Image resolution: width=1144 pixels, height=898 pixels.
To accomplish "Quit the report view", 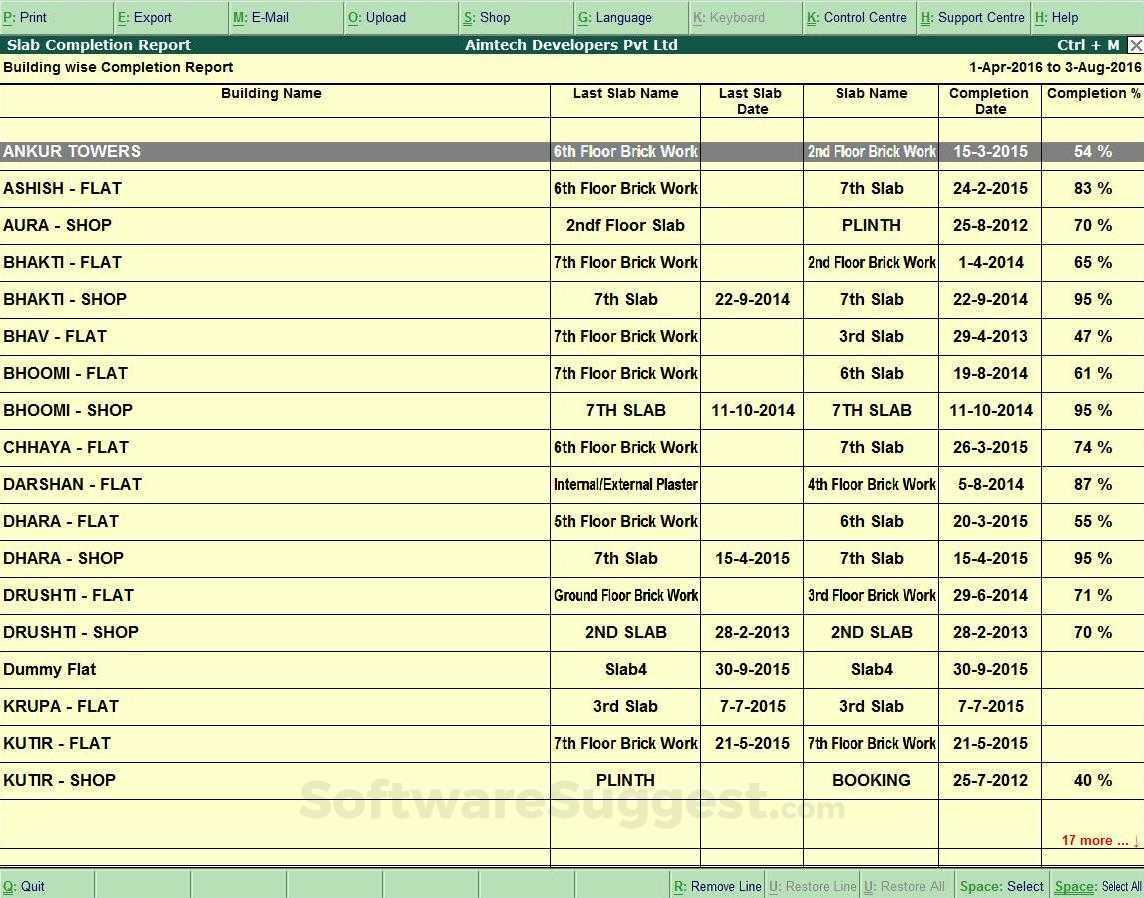I will click(x=24, y=886).
